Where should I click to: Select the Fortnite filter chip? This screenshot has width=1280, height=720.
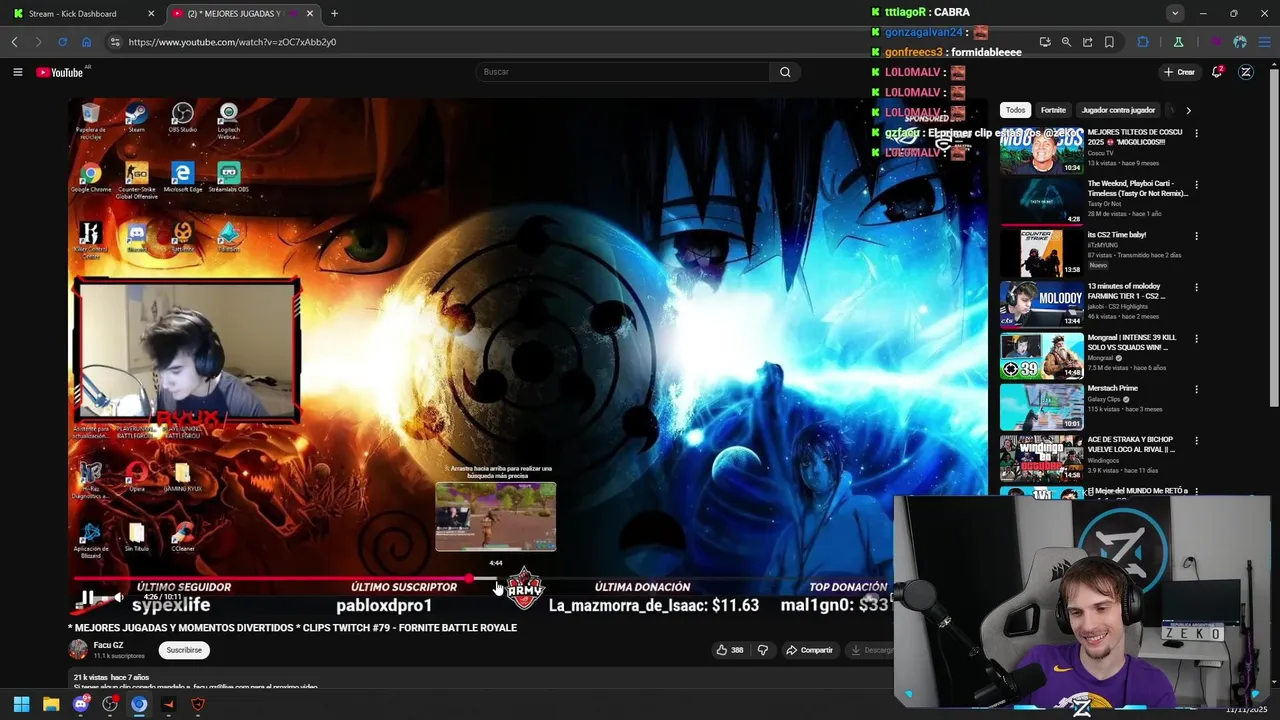click(x=1053, y=110)
